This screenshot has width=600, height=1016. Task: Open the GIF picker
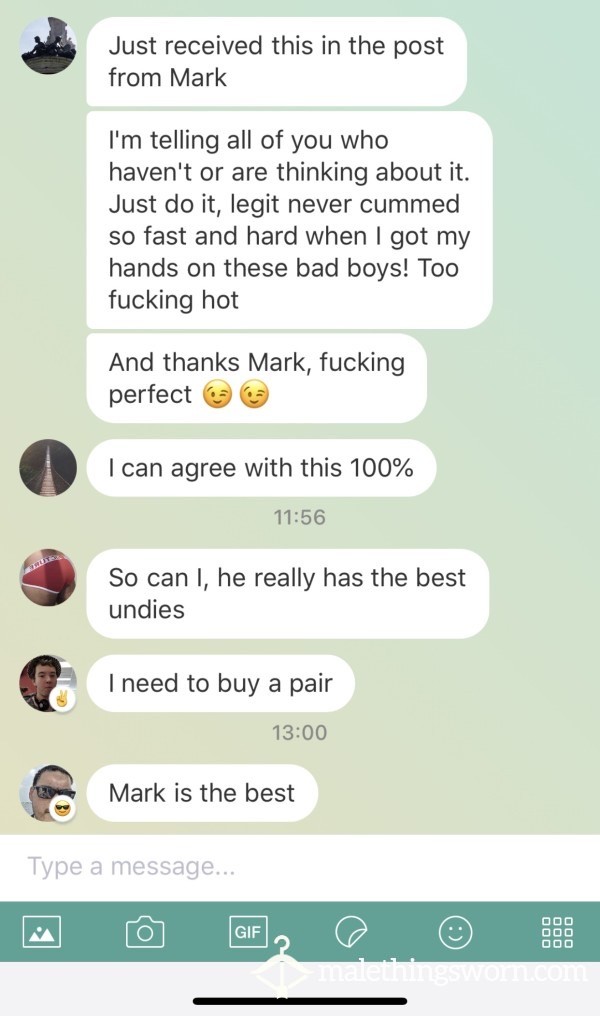tap(248, 932)
